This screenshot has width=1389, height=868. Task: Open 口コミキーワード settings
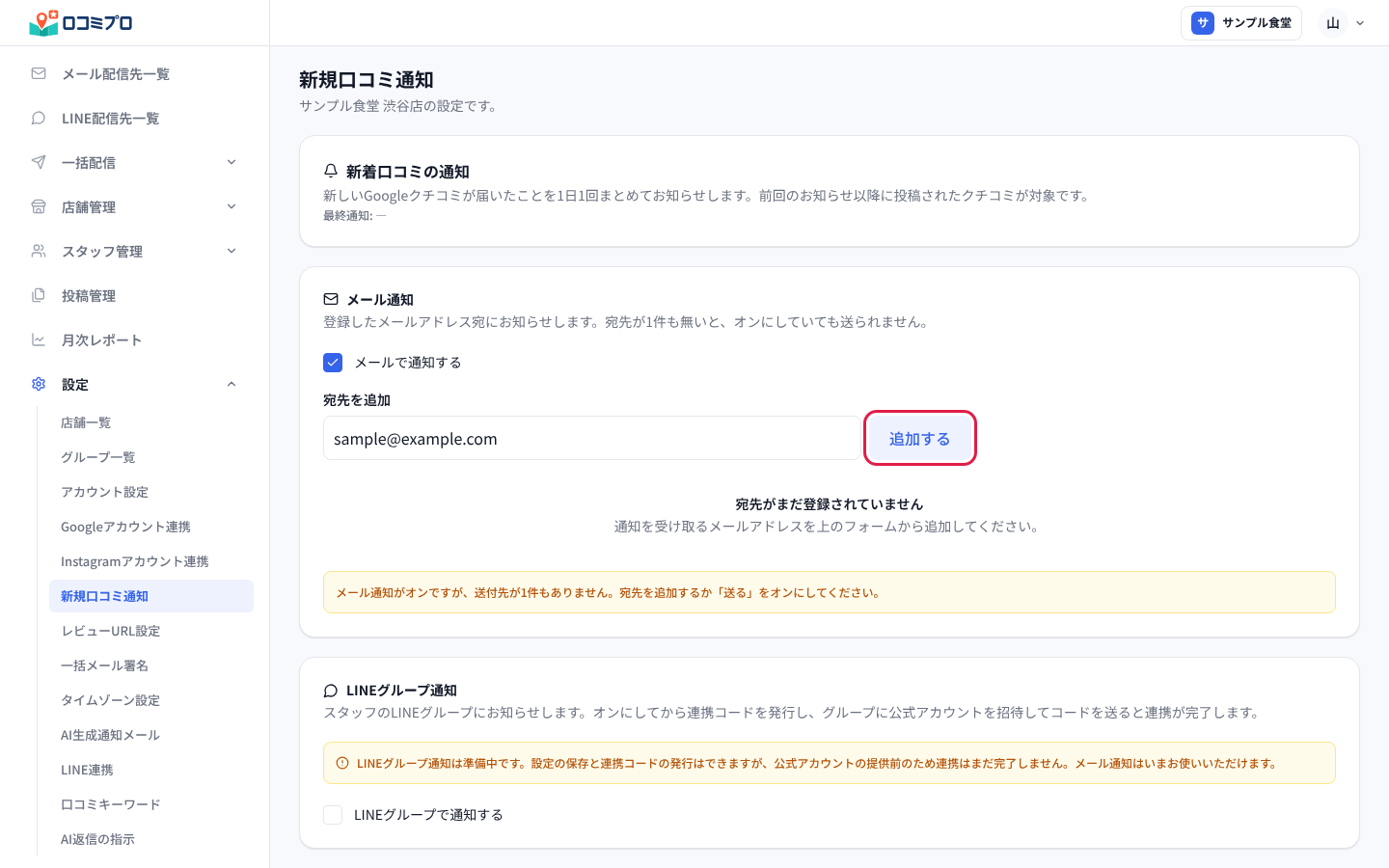(x=151, y=804)
